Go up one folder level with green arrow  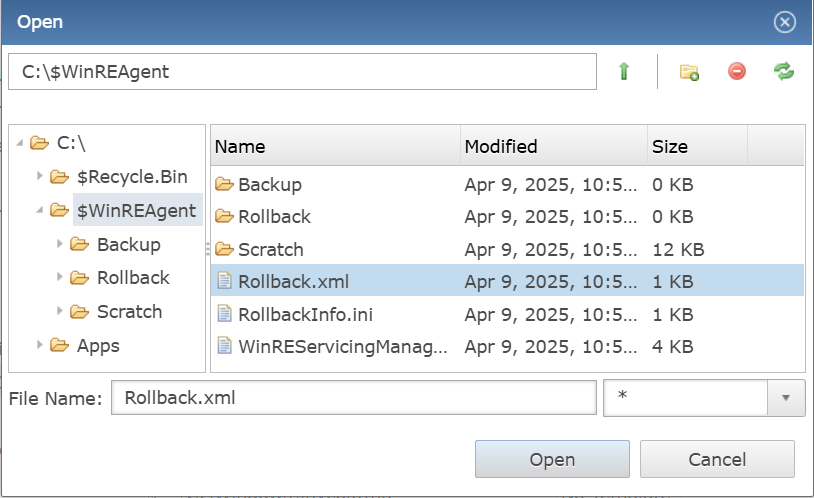(624, 71)
